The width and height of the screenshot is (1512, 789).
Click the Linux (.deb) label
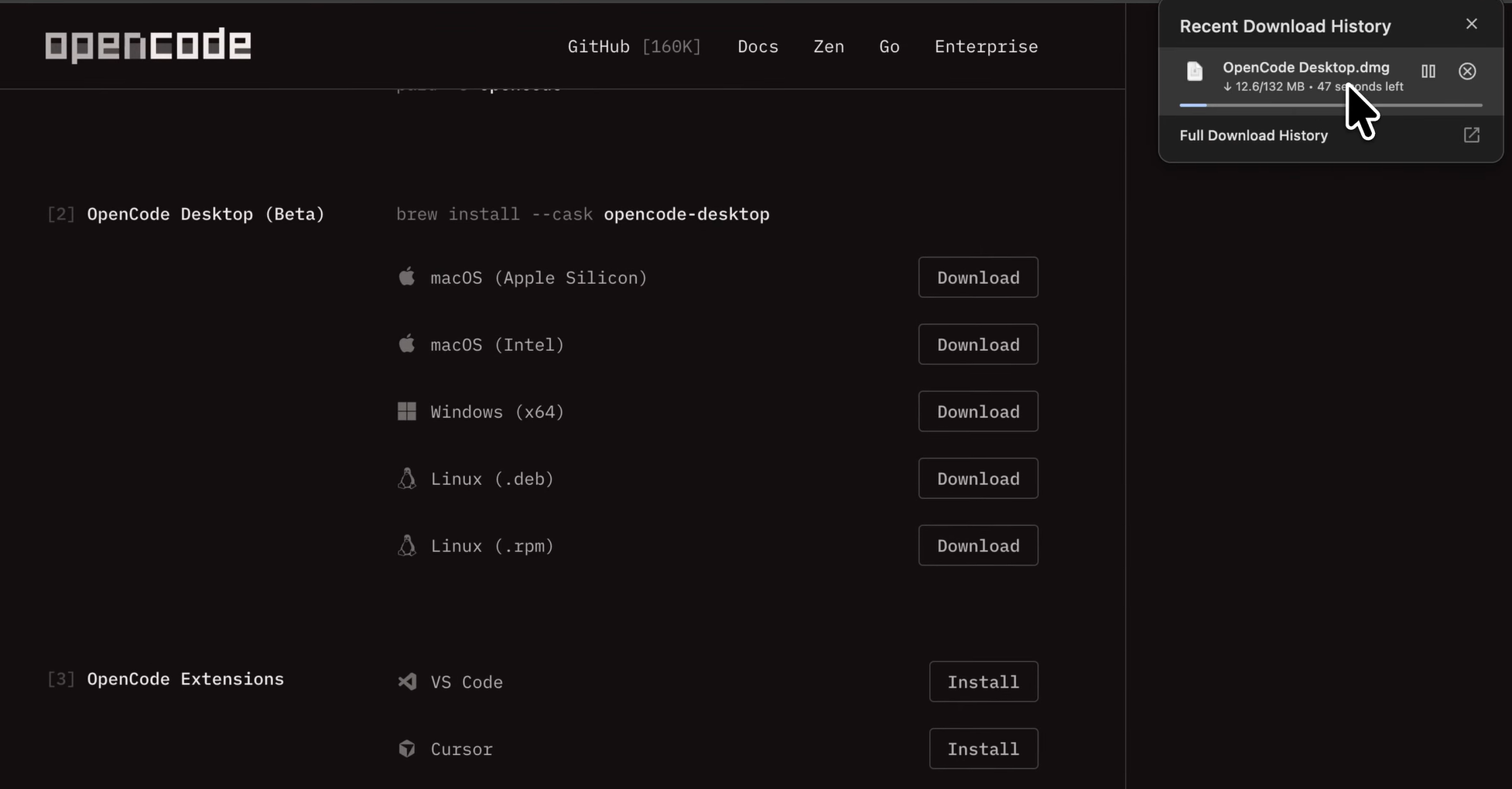pyautogui.click(x=492, y=480)
